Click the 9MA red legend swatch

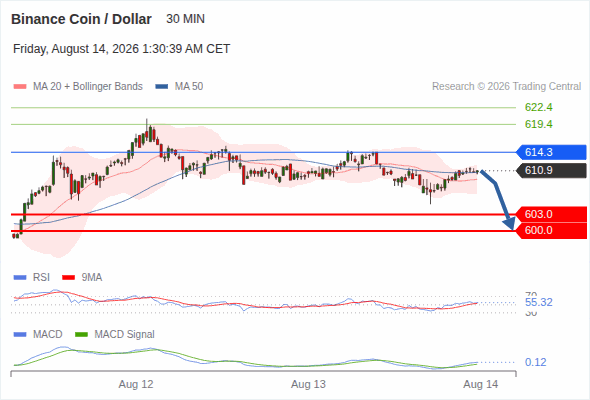coord(68,278)
